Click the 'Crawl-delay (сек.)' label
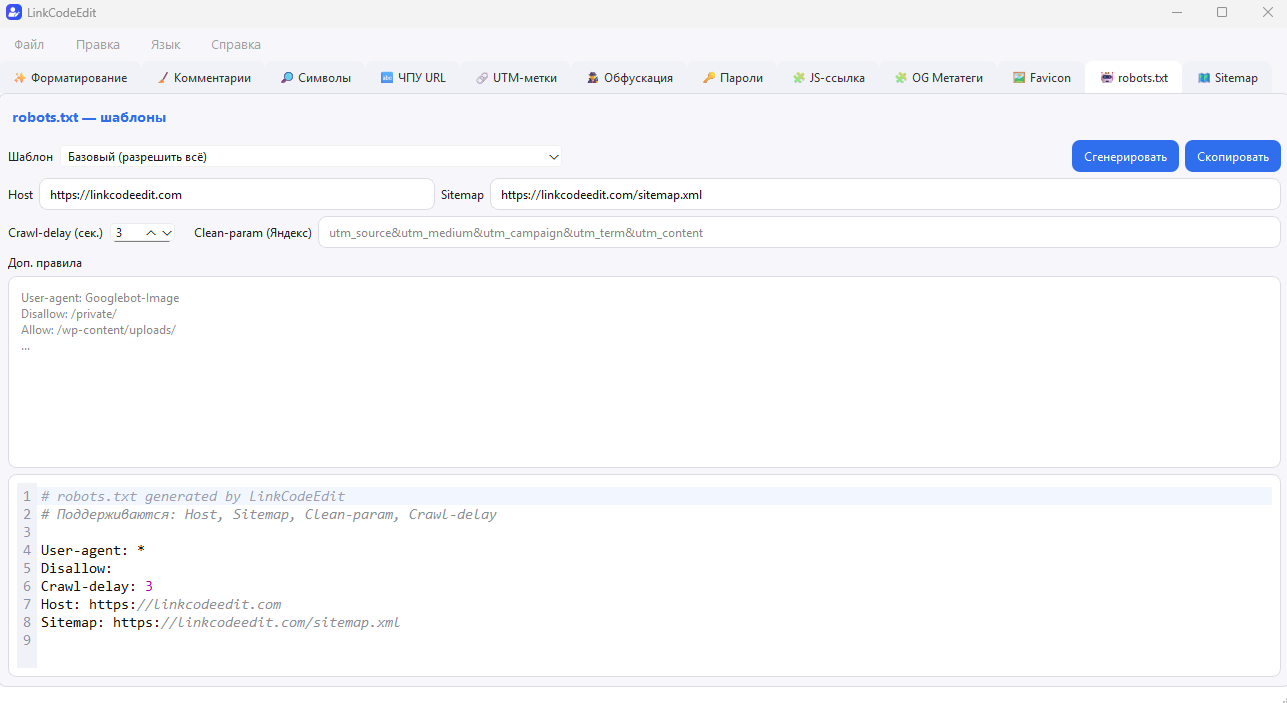Viewport: 1287px width, 703px height. 55,233
